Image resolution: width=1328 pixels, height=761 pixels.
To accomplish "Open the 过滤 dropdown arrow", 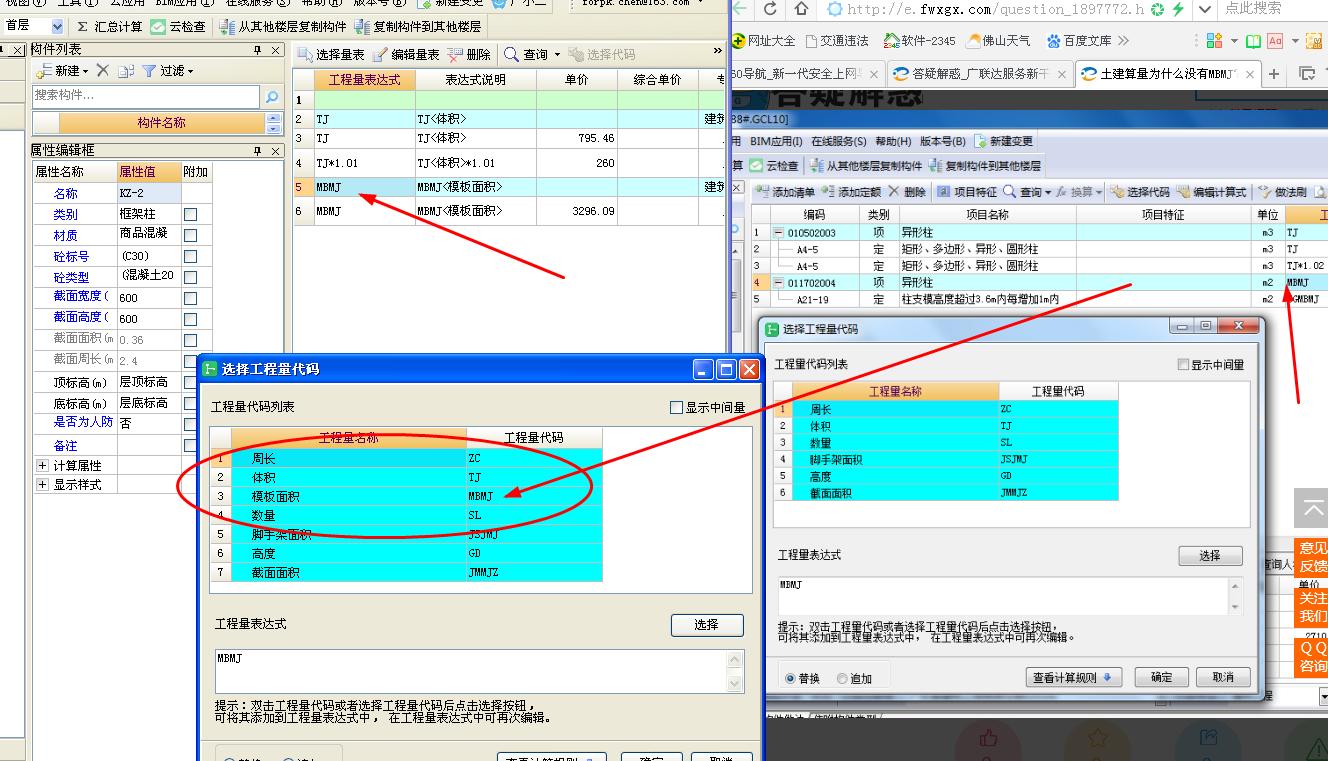I will [x=190, y=72].
